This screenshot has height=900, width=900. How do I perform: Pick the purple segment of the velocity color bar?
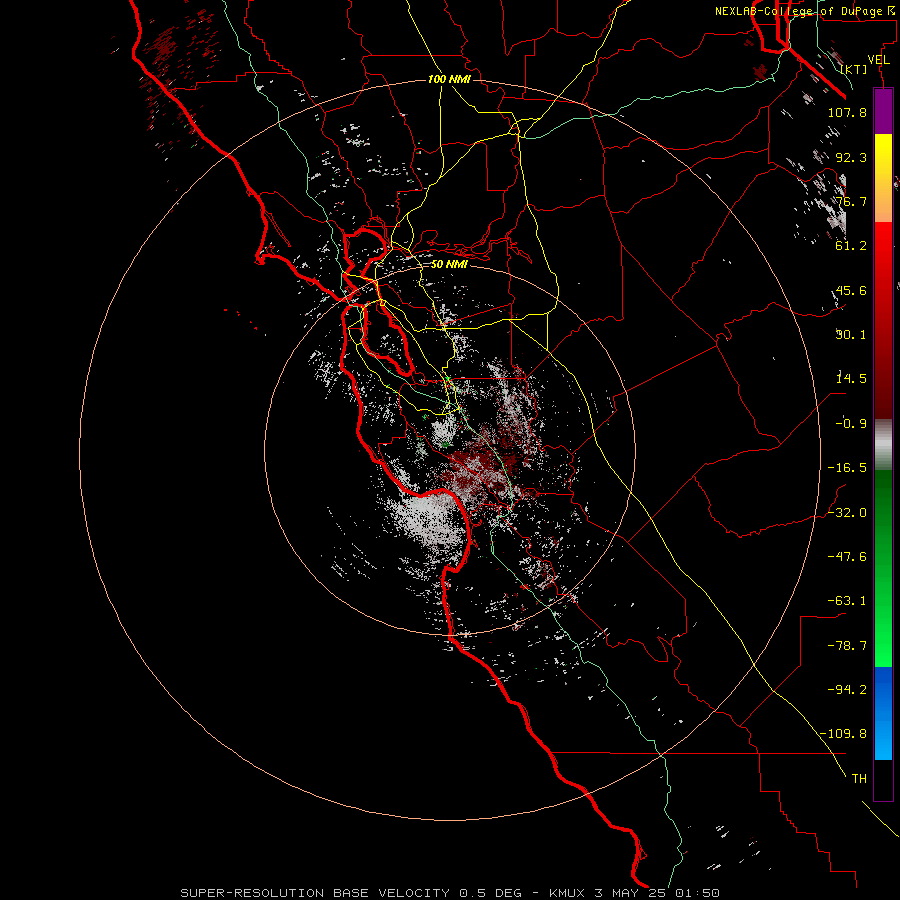coord(883,112)
